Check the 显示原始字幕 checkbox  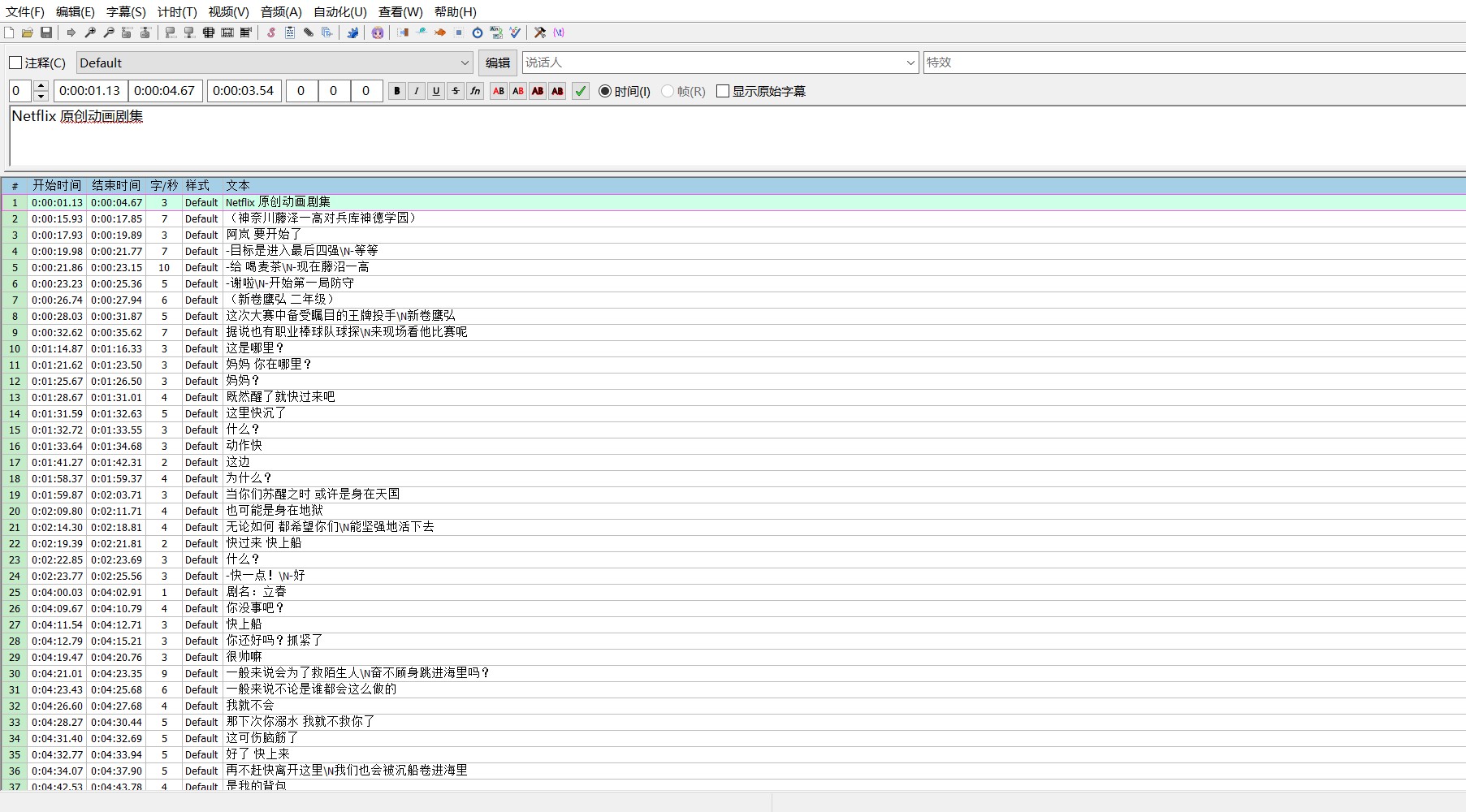723,91
